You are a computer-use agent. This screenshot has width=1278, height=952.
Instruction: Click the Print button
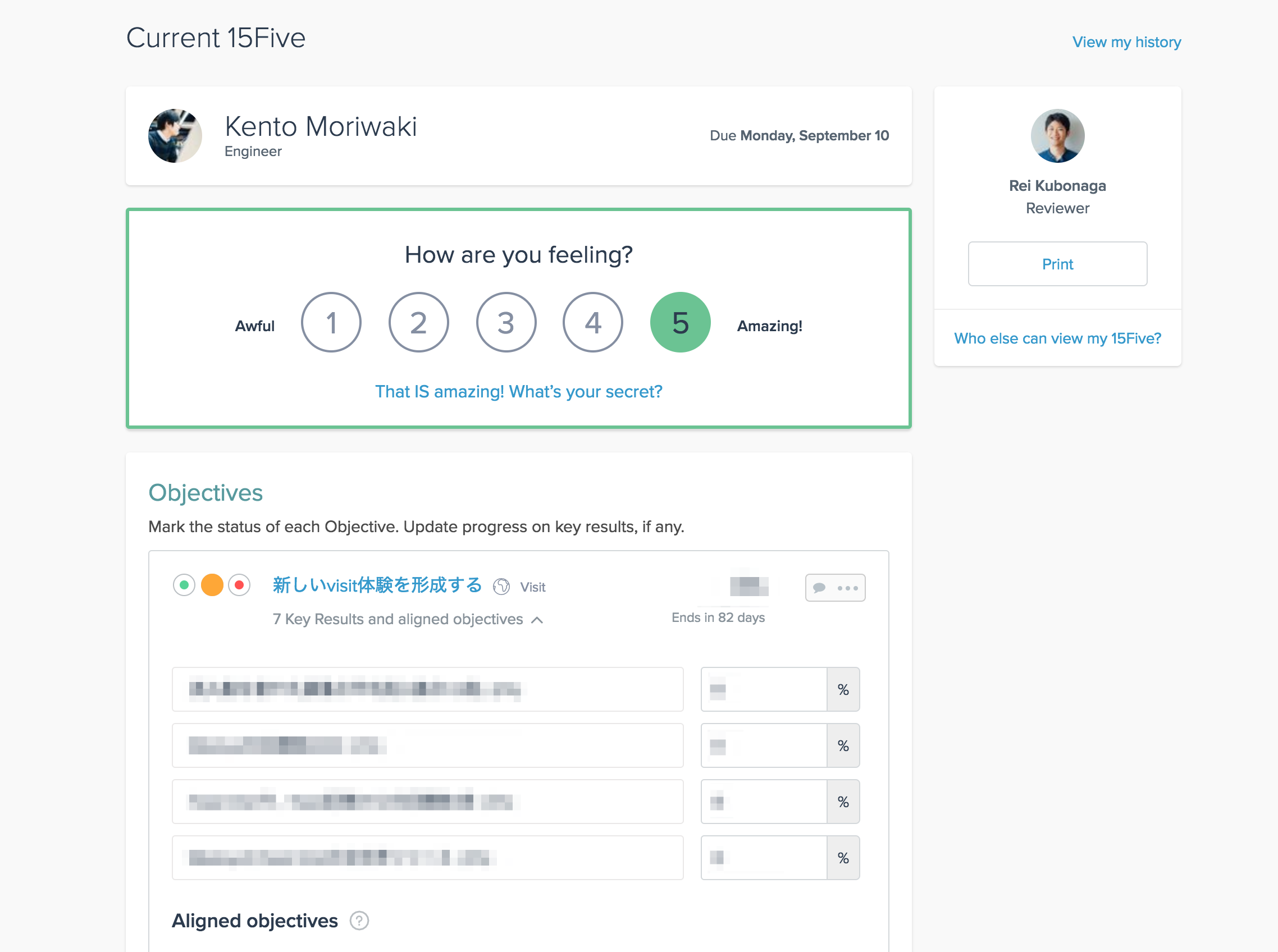point(1057,264)
